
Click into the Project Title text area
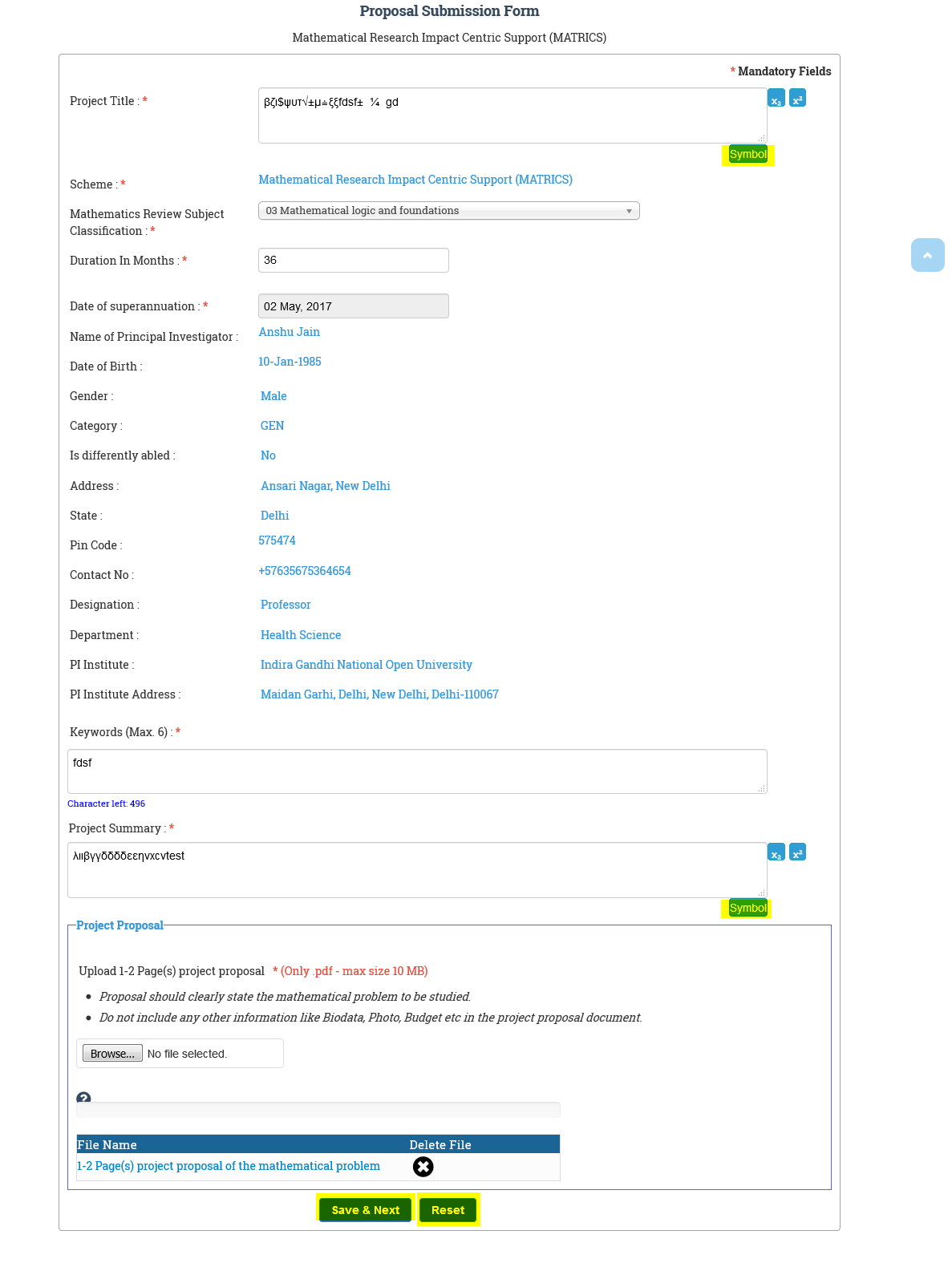click(512, 116)
